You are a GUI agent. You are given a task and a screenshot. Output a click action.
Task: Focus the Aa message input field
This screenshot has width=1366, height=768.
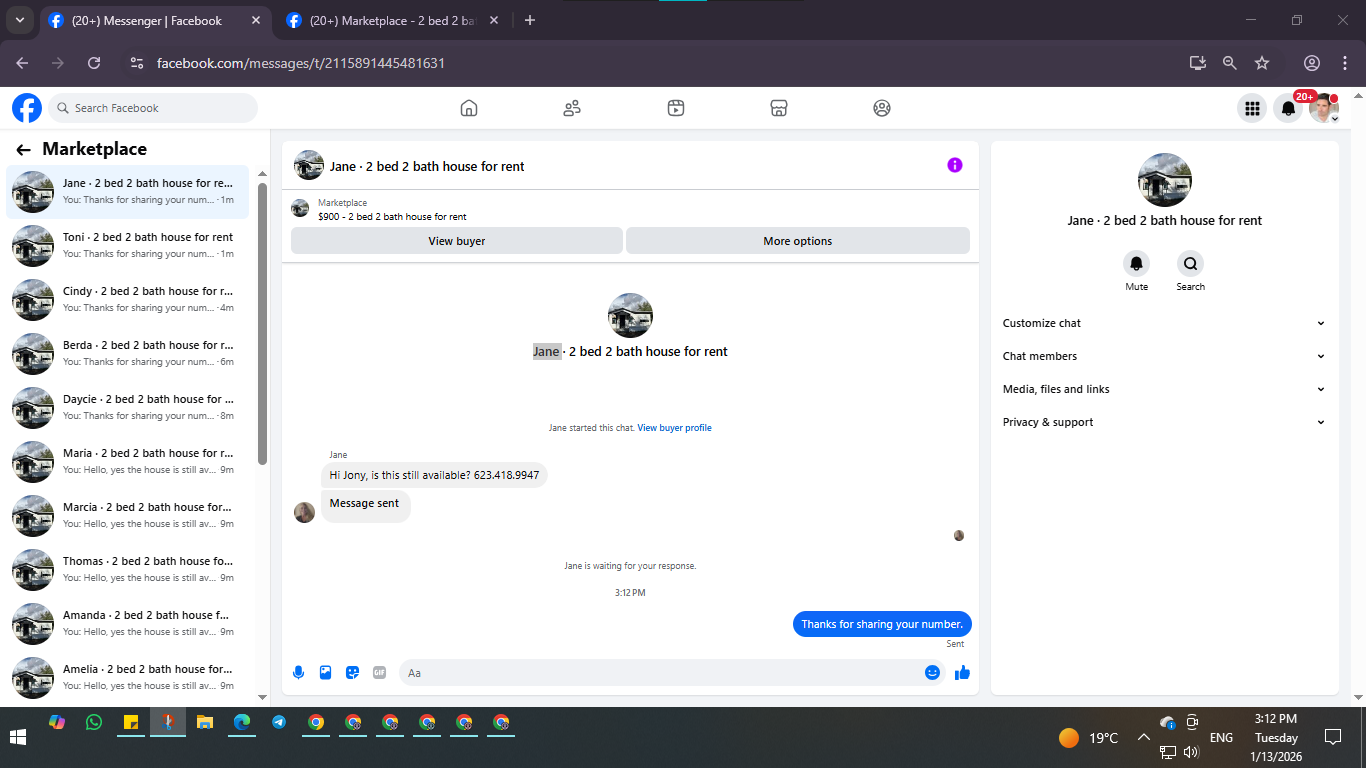coord(660,673)
